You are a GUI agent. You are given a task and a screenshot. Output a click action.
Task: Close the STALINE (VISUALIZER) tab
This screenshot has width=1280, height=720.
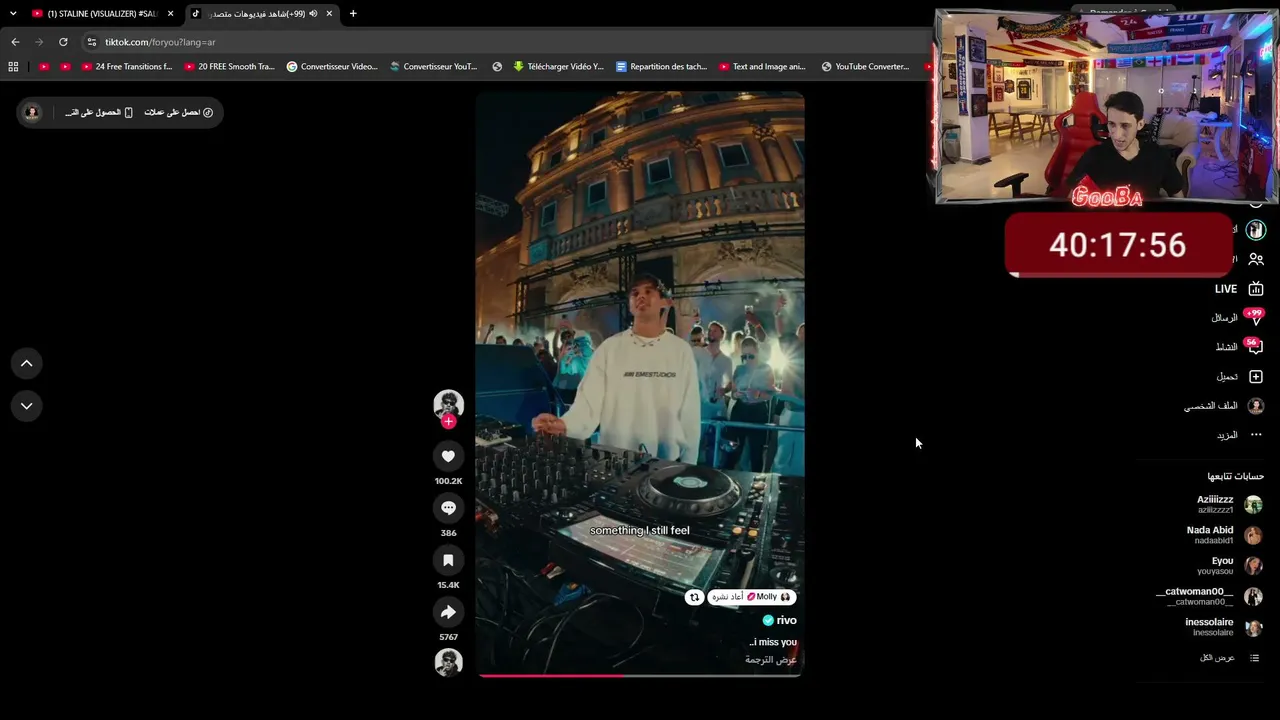[x=171, y=14]
